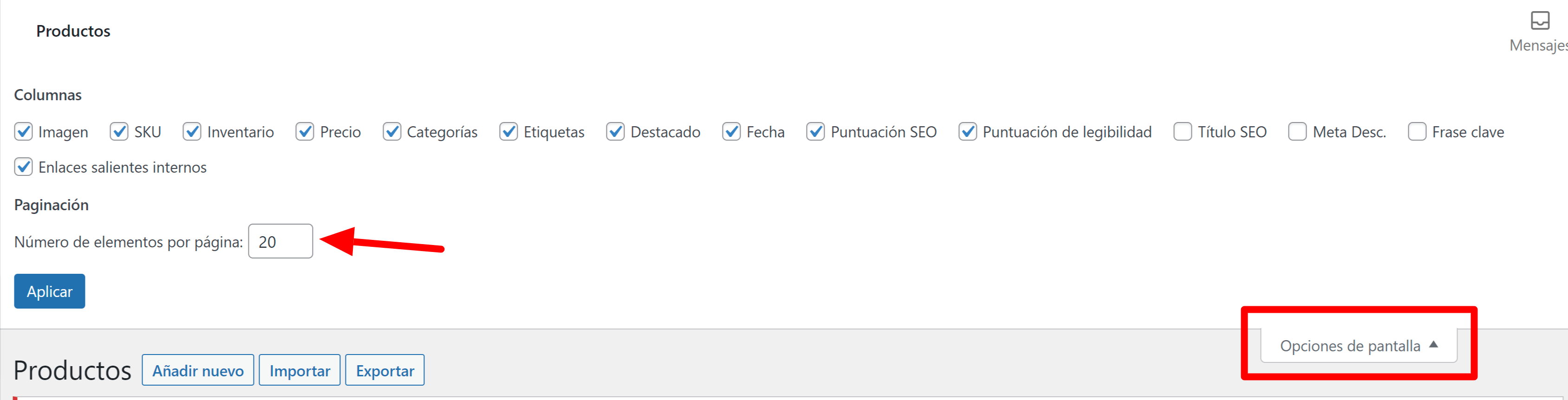Click Añadir nuevo product button
Viewport: 1568px width, 400px height.
point(198,370)
